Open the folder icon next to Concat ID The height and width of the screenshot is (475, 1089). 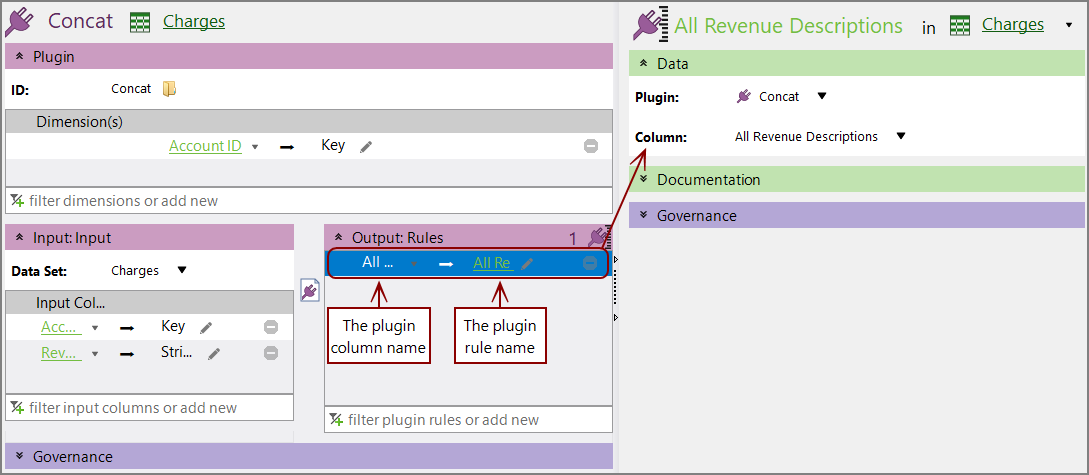pyautogui.click(x=169, y=89)
